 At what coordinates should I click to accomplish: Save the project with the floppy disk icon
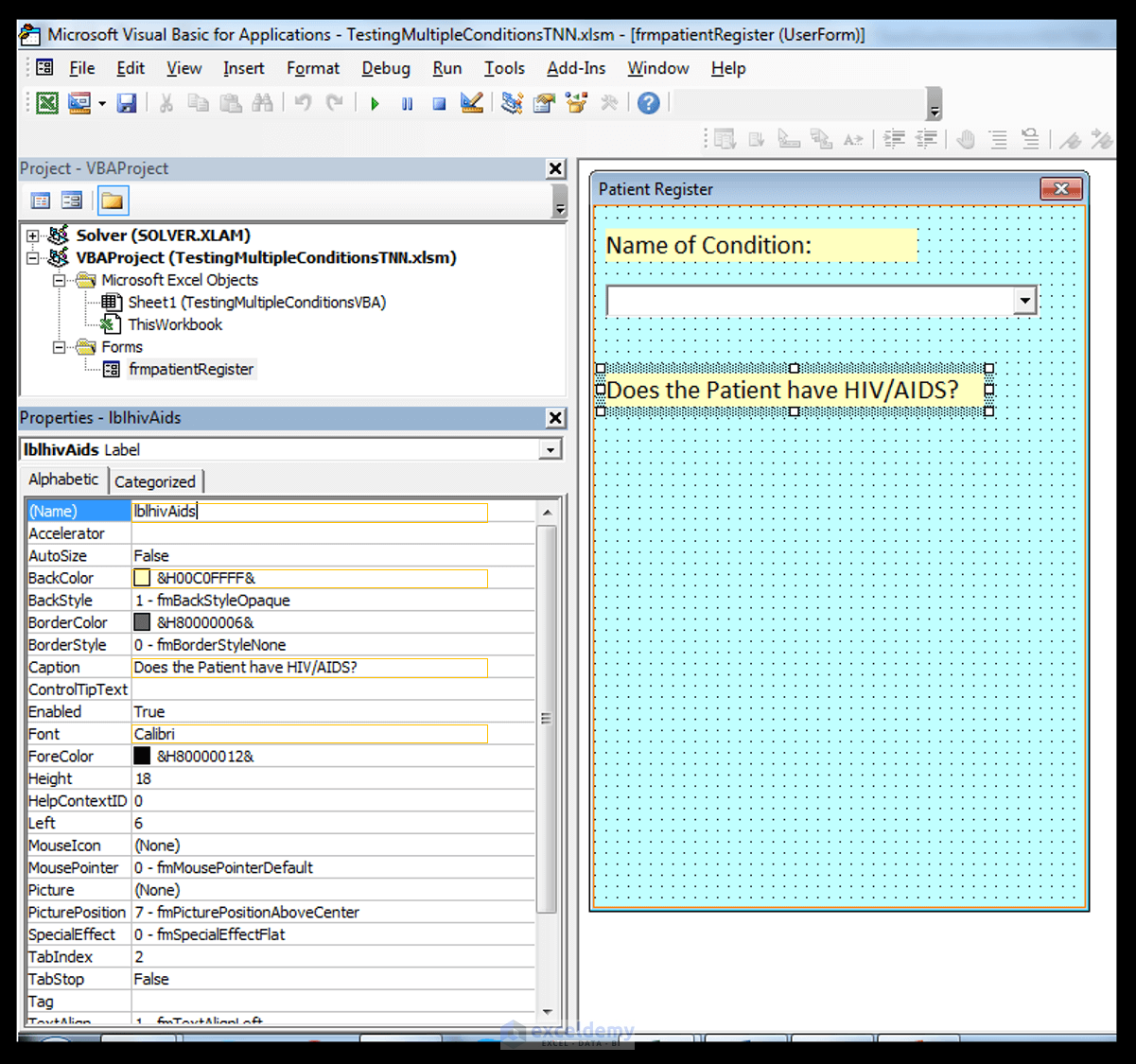click(x=127, y=103)
